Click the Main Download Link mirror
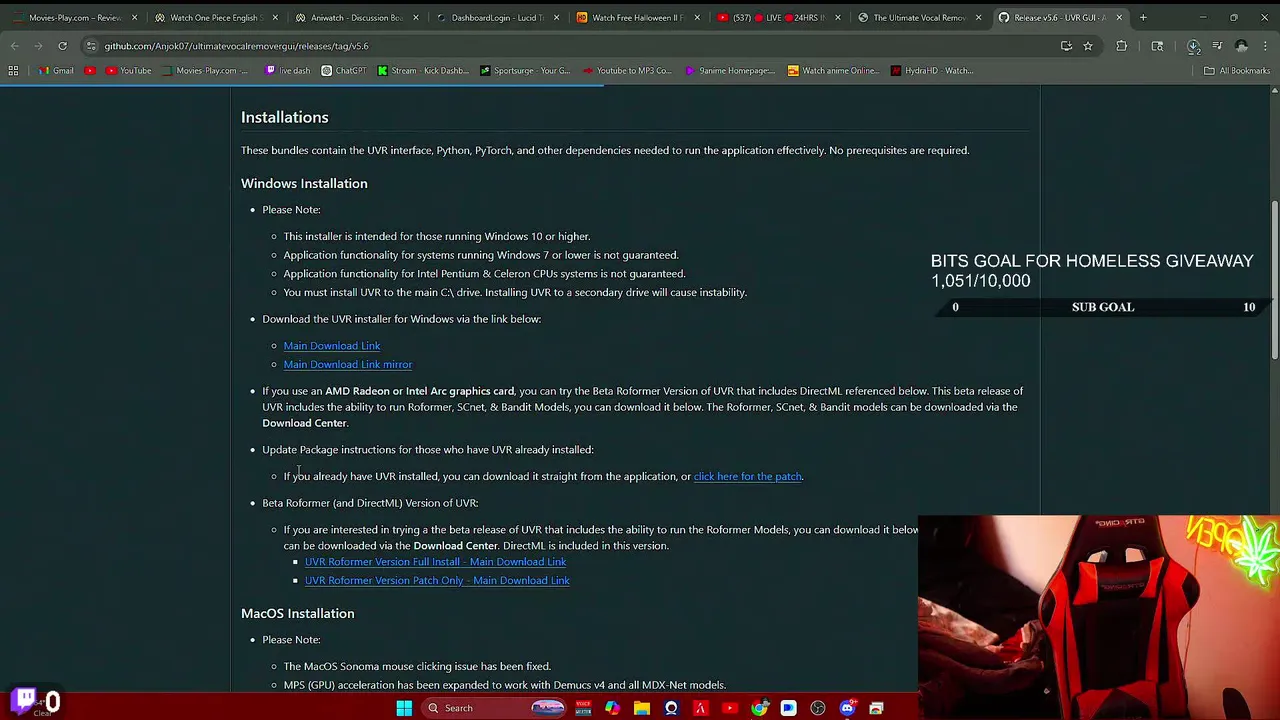The width and height of the screenshot is (1280, 720). pyautogui.click(x=348, y=365)
